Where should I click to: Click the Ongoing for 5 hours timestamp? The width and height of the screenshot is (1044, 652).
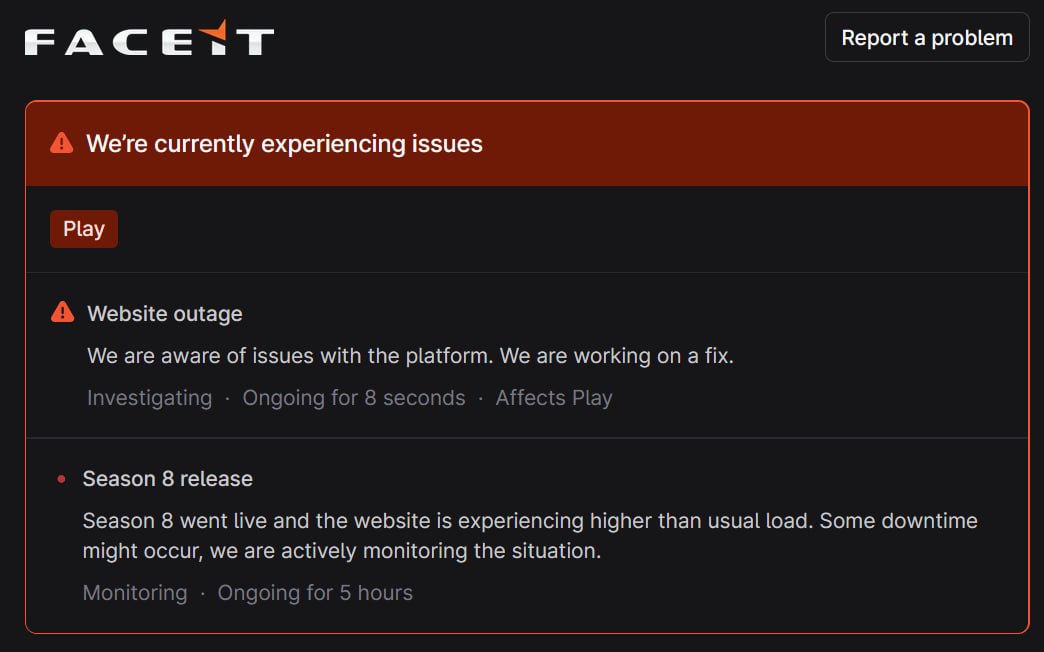pos(313,593)
